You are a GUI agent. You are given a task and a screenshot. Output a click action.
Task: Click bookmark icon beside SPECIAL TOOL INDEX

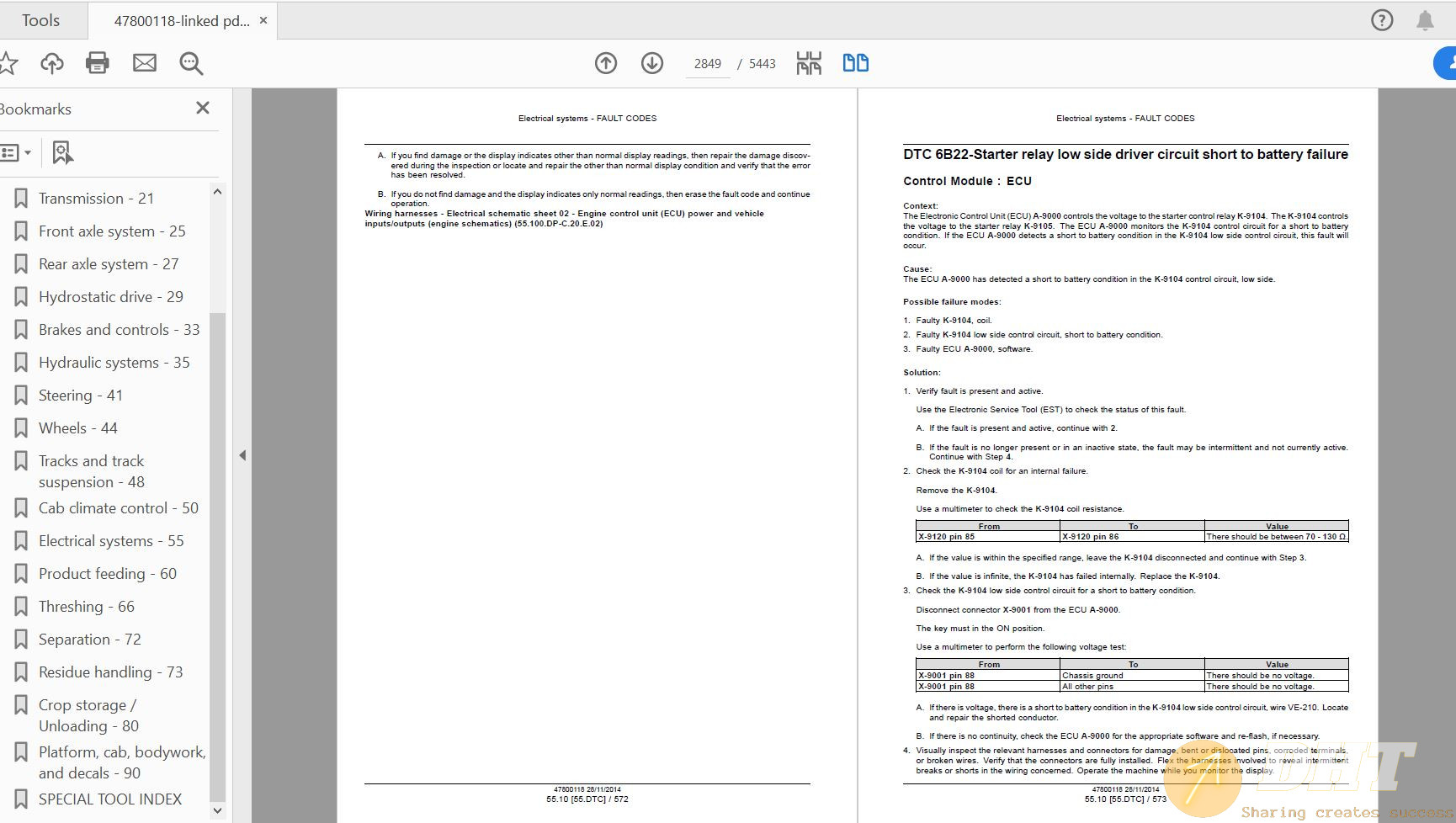[x=21, y=799]
